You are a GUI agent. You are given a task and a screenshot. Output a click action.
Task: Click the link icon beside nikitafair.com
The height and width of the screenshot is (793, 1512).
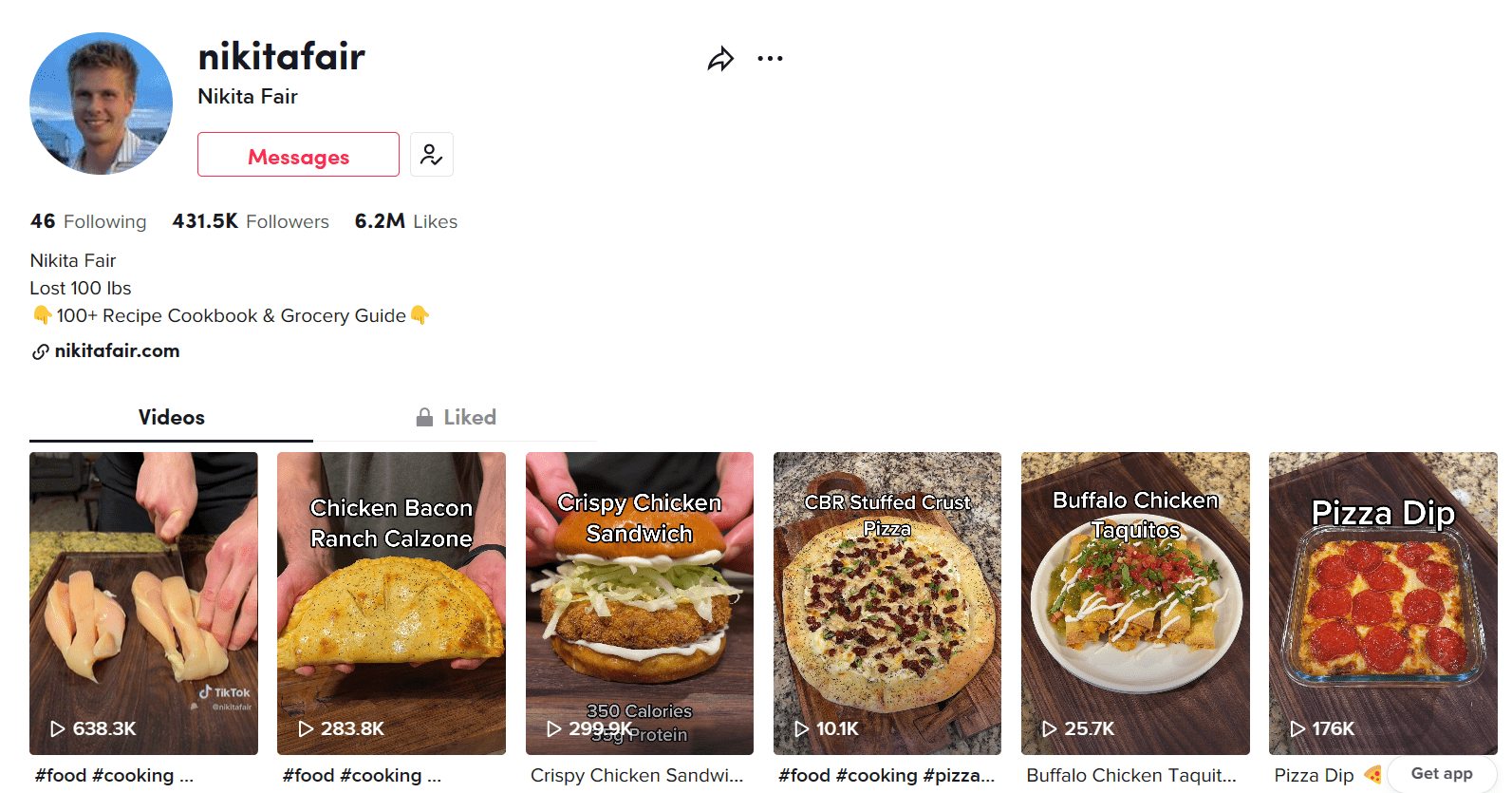[39, 350]
